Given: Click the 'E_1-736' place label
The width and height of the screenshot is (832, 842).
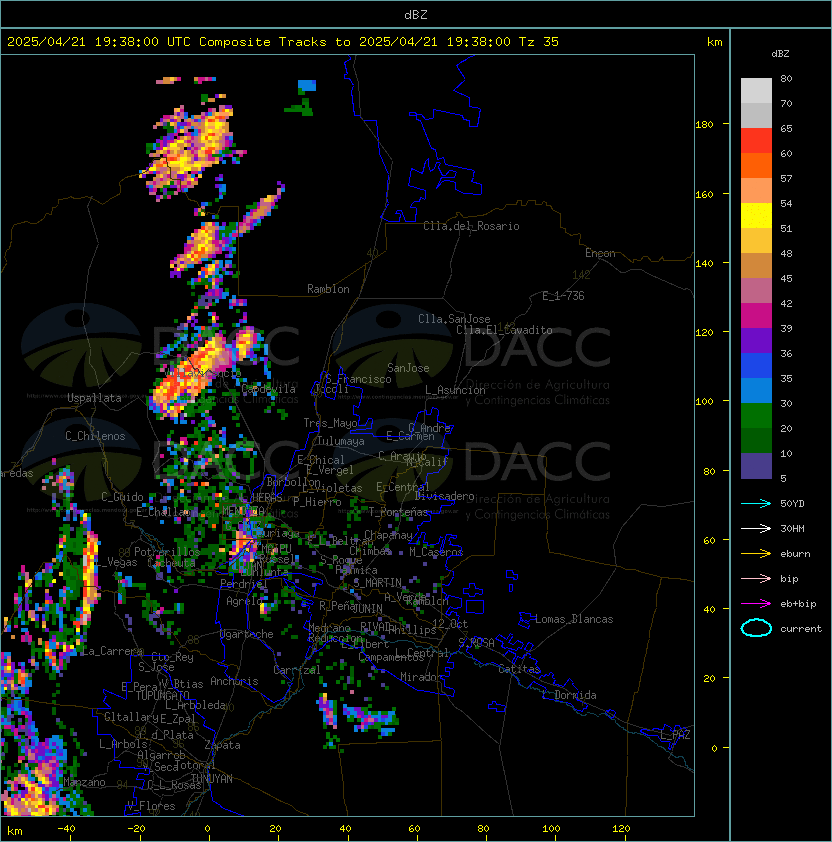Looking at the screenshot, I should tap(563, 296).
